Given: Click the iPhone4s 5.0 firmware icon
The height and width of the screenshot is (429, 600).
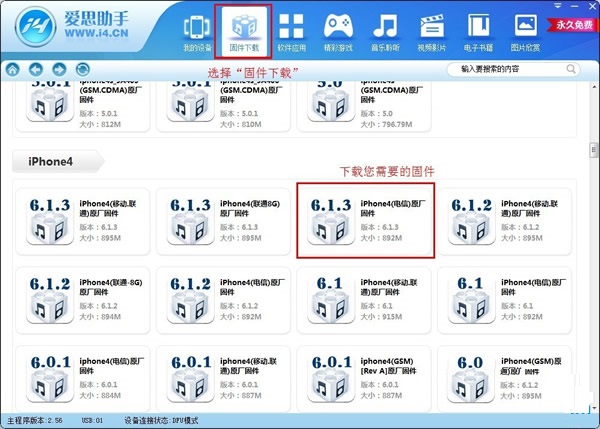Looking at the screenshot, I should pyautogui.click(x=331, y=101).
